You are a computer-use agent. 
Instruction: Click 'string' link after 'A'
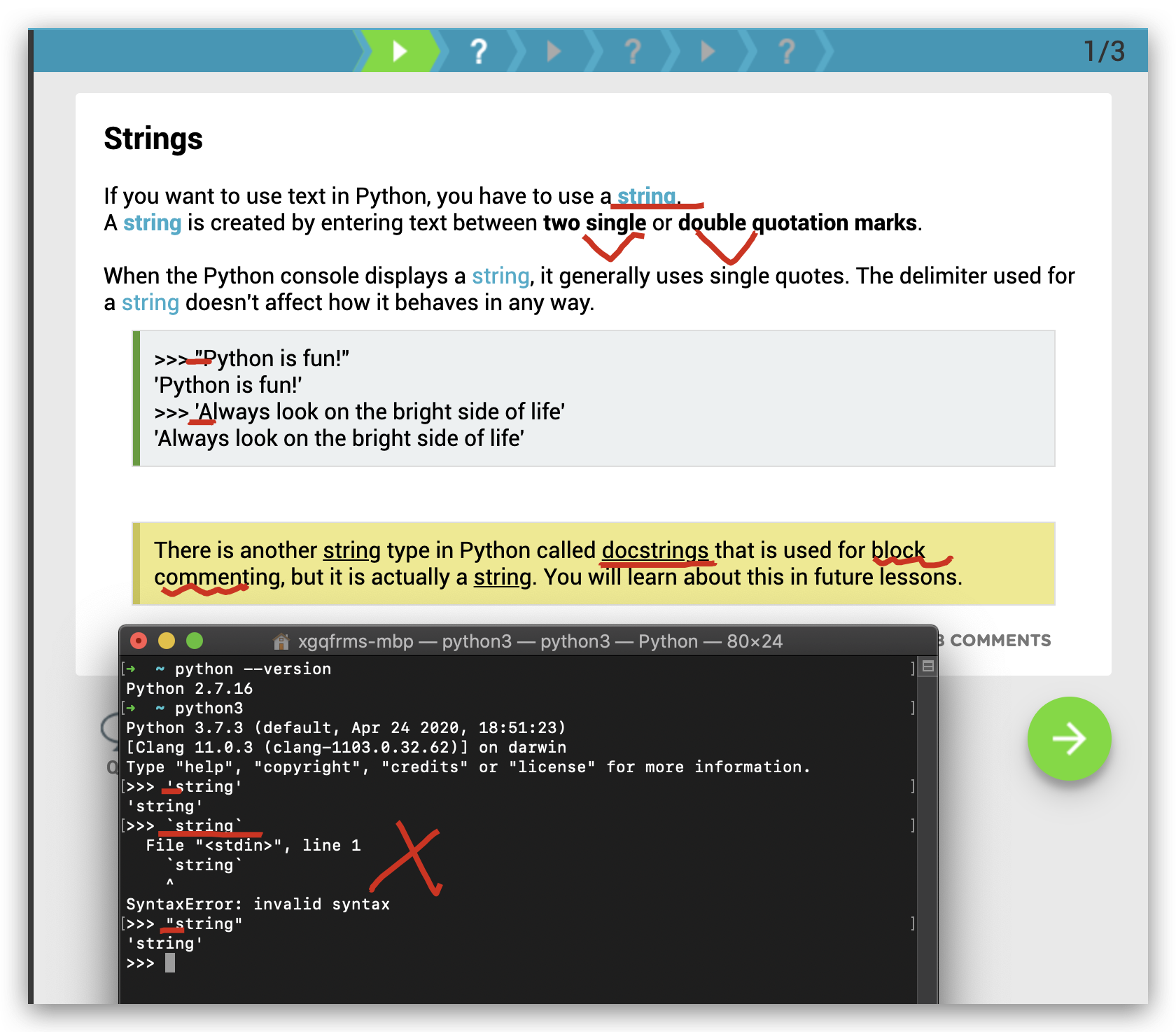click(153, 223)
